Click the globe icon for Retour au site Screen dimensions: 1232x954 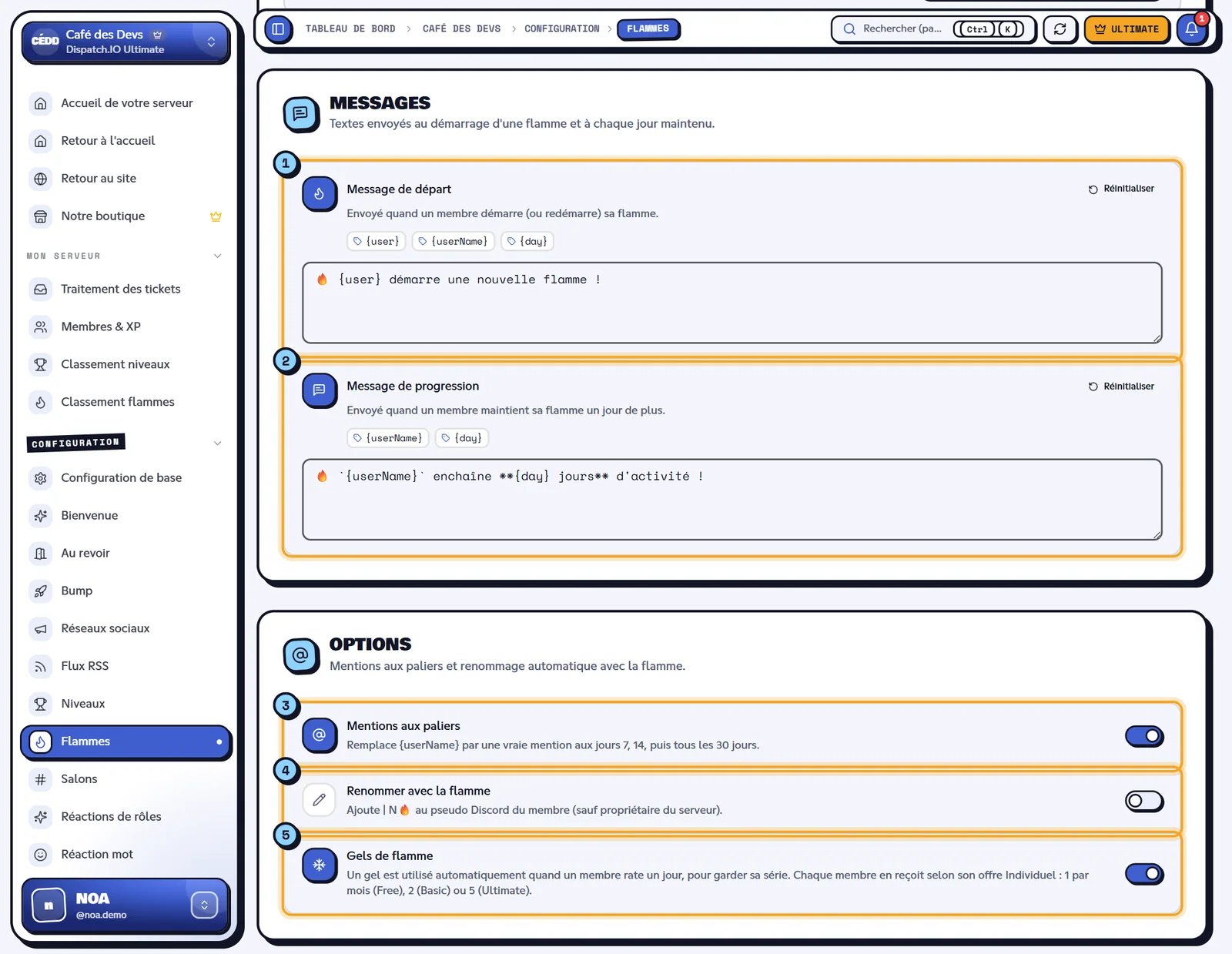(41, 179)
